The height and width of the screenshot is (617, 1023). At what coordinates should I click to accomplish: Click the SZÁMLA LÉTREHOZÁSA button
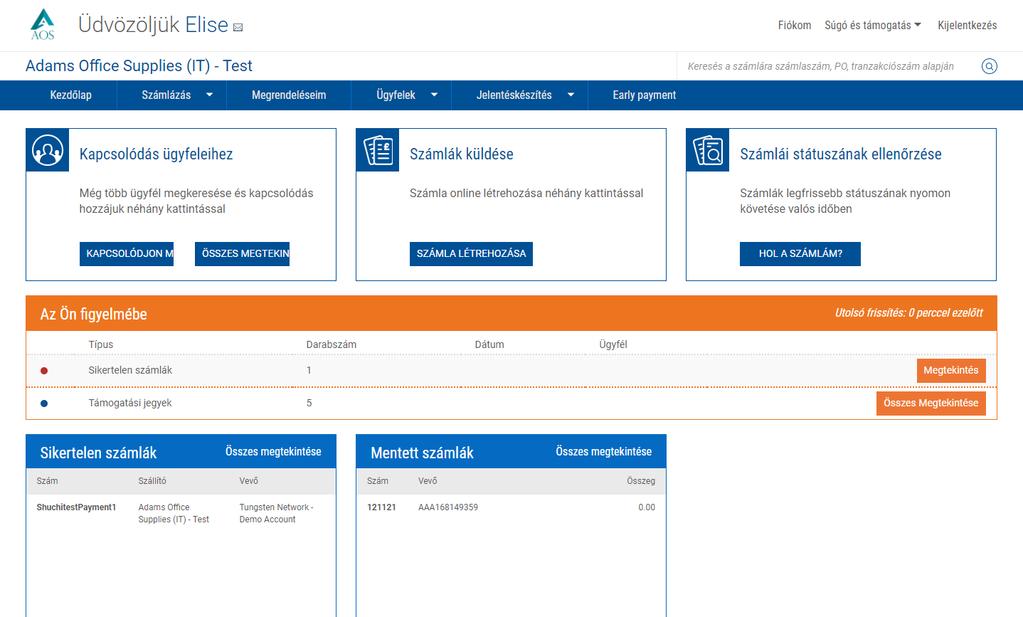coord(471,254)
